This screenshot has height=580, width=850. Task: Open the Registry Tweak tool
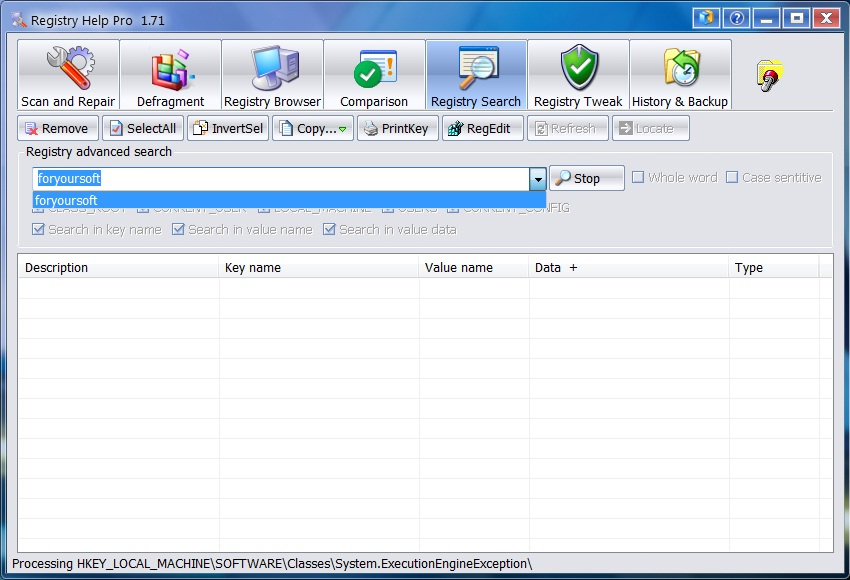pos(578,75)
